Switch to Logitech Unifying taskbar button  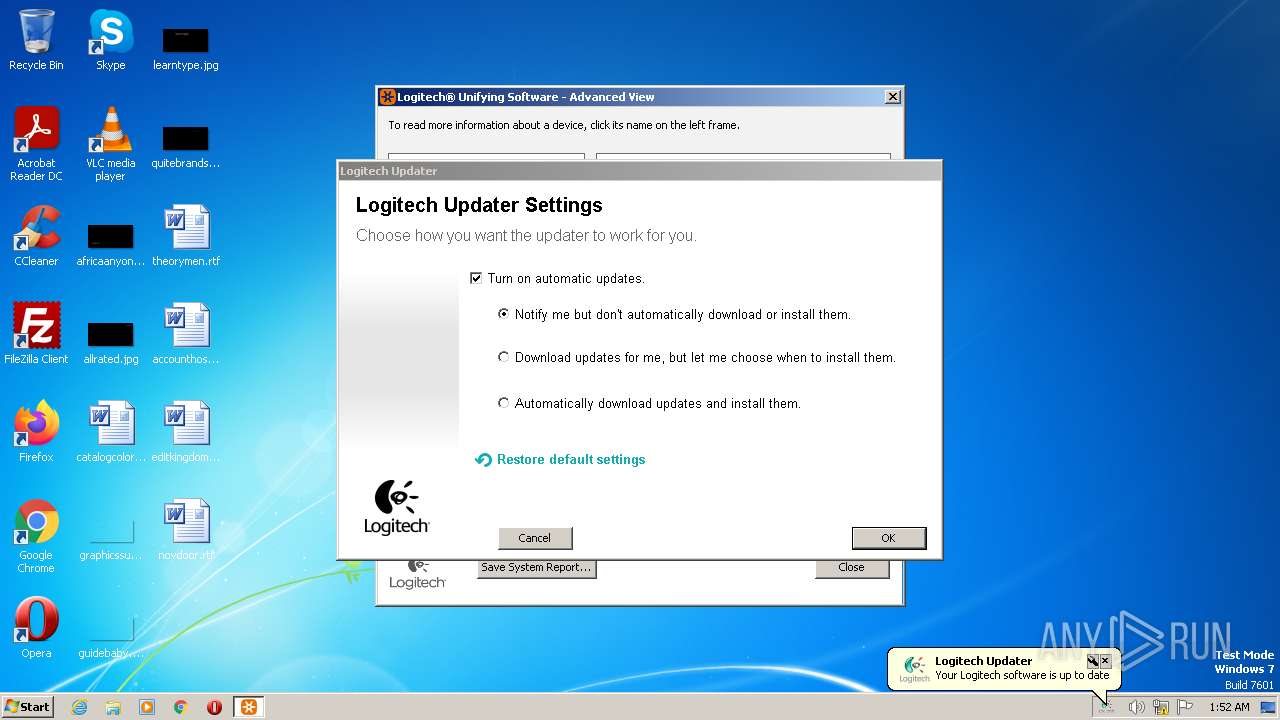pos(249,707)
